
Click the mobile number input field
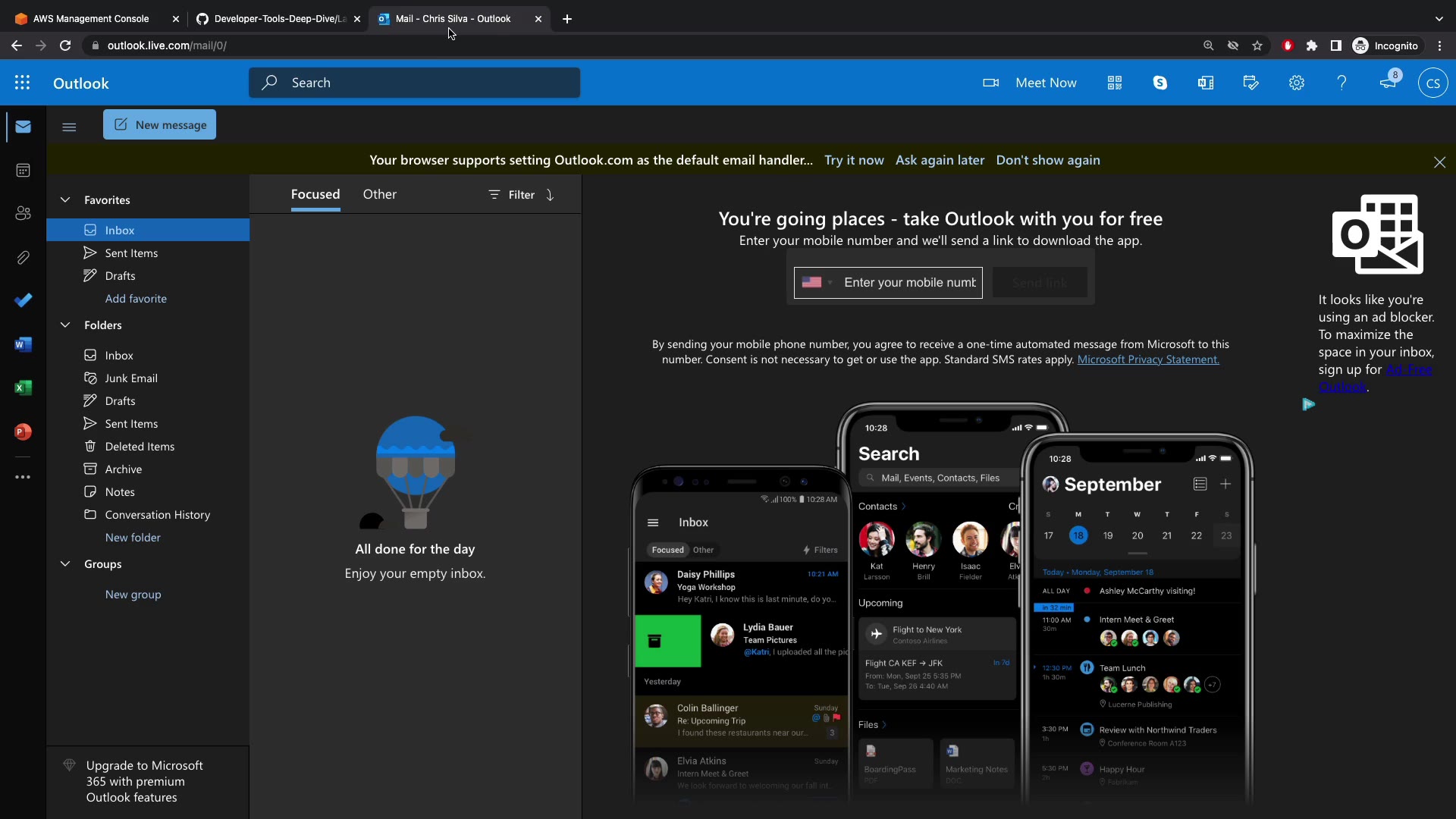click(909, 282)
